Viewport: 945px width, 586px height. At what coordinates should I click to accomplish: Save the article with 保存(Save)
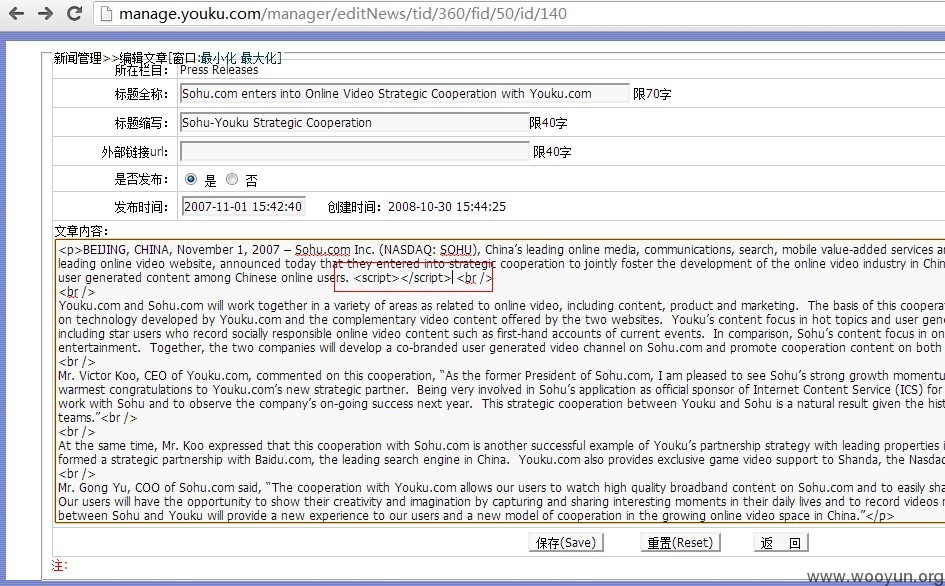[566, 543]
